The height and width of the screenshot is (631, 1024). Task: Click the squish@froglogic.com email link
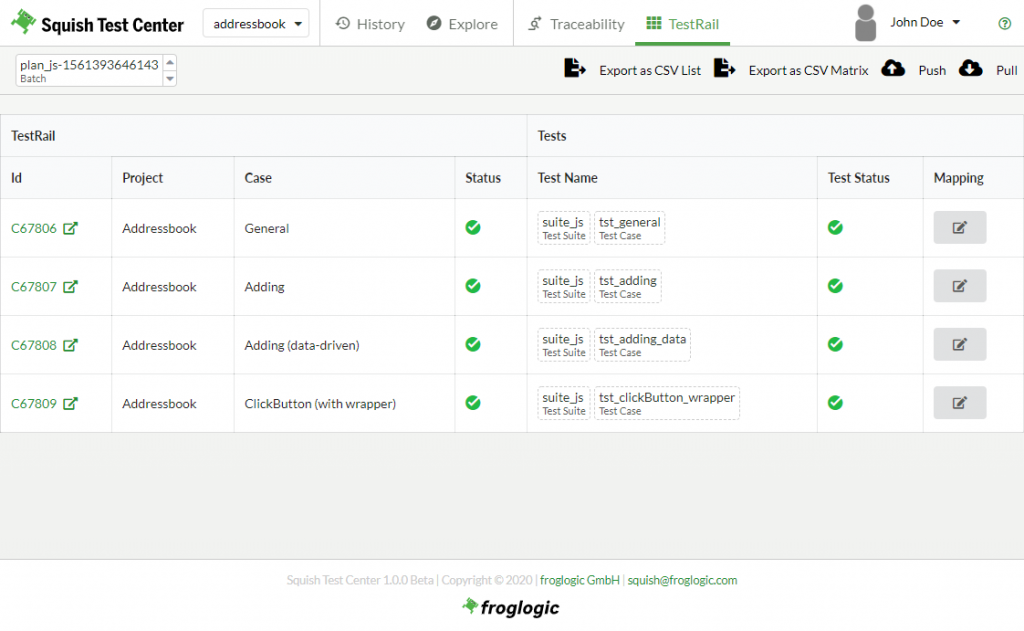click(x=682, y=580)
